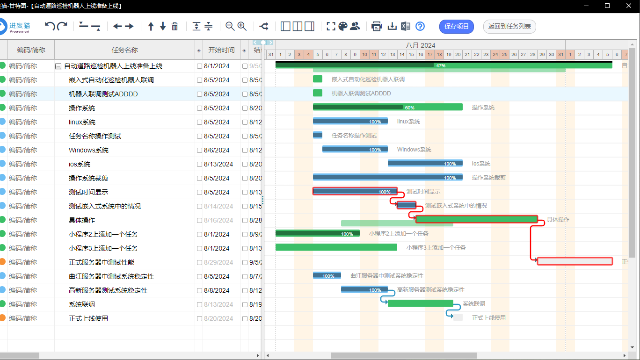Image resolution: width=640 pixels, height=360 pixels.
Task: Tick checkbox beside start date 8/20/2024
Action: pos(200,318)
